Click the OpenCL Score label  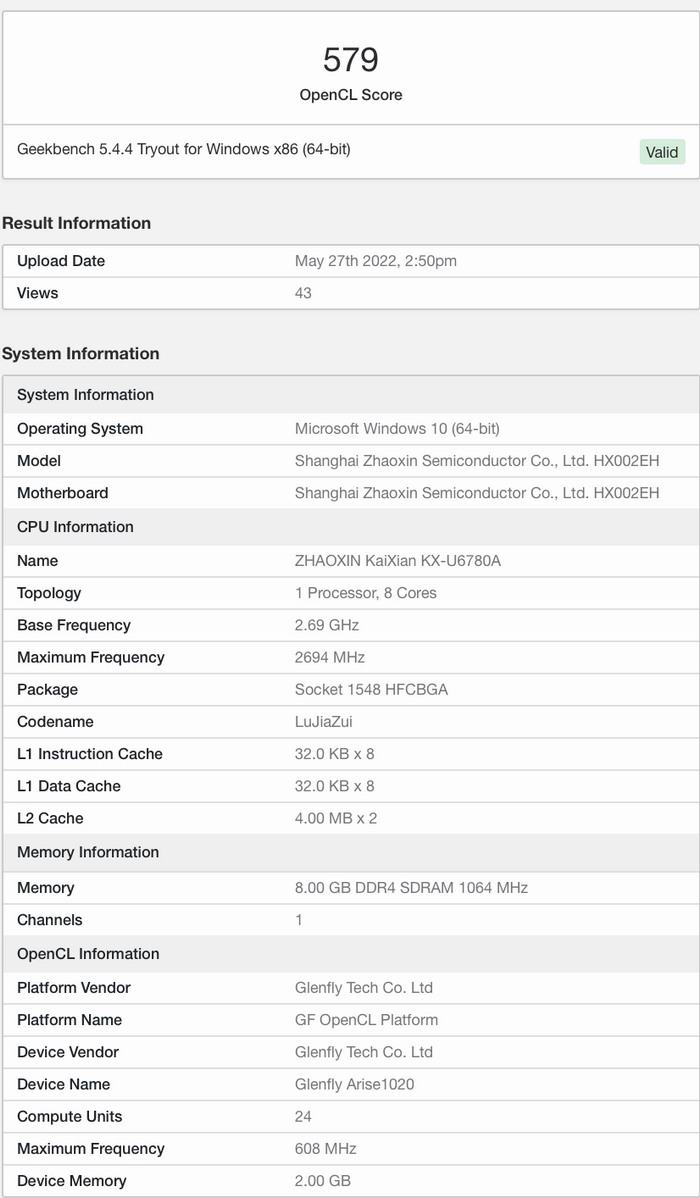[351, 95]
